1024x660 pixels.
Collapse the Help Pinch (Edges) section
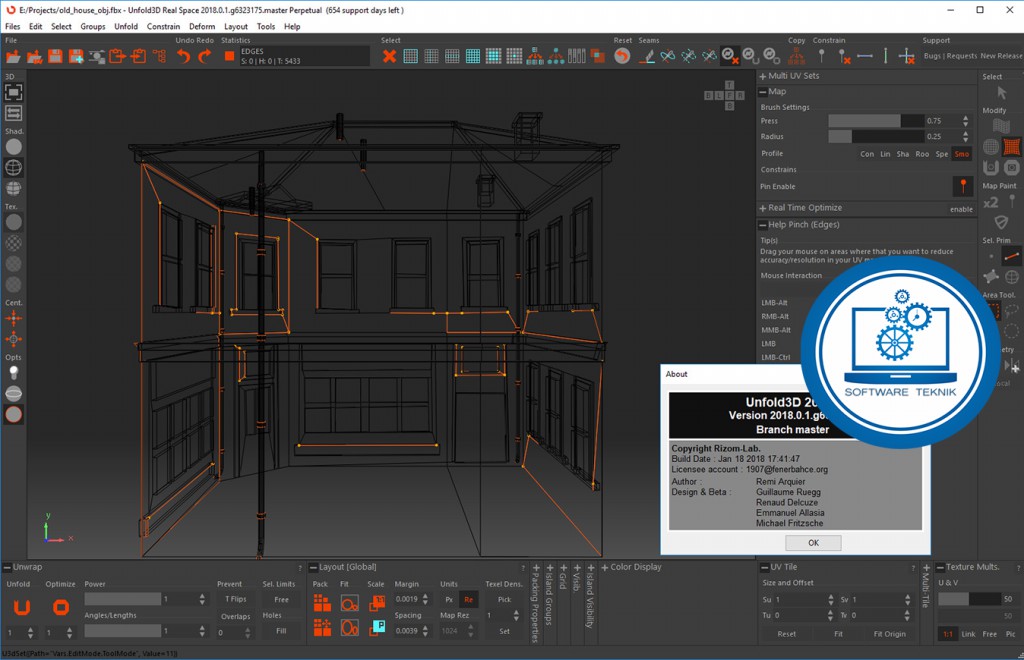762,225
